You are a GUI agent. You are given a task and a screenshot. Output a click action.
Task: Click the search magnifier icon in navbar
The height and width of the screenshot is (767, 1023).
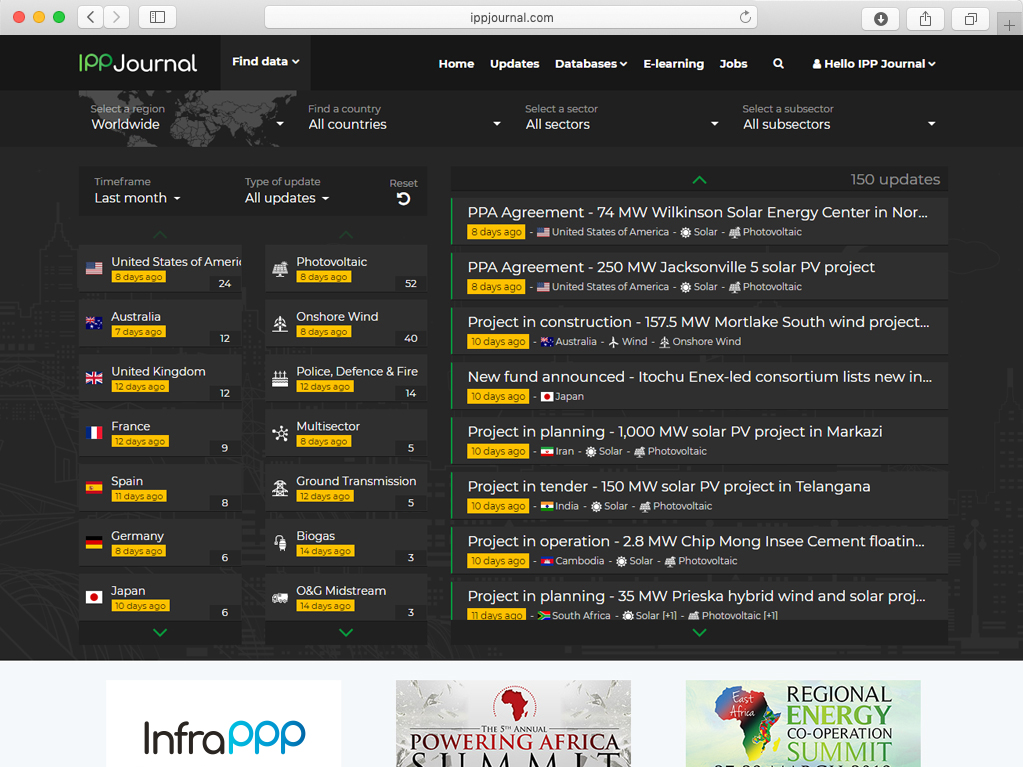click(x=778, y=64)
